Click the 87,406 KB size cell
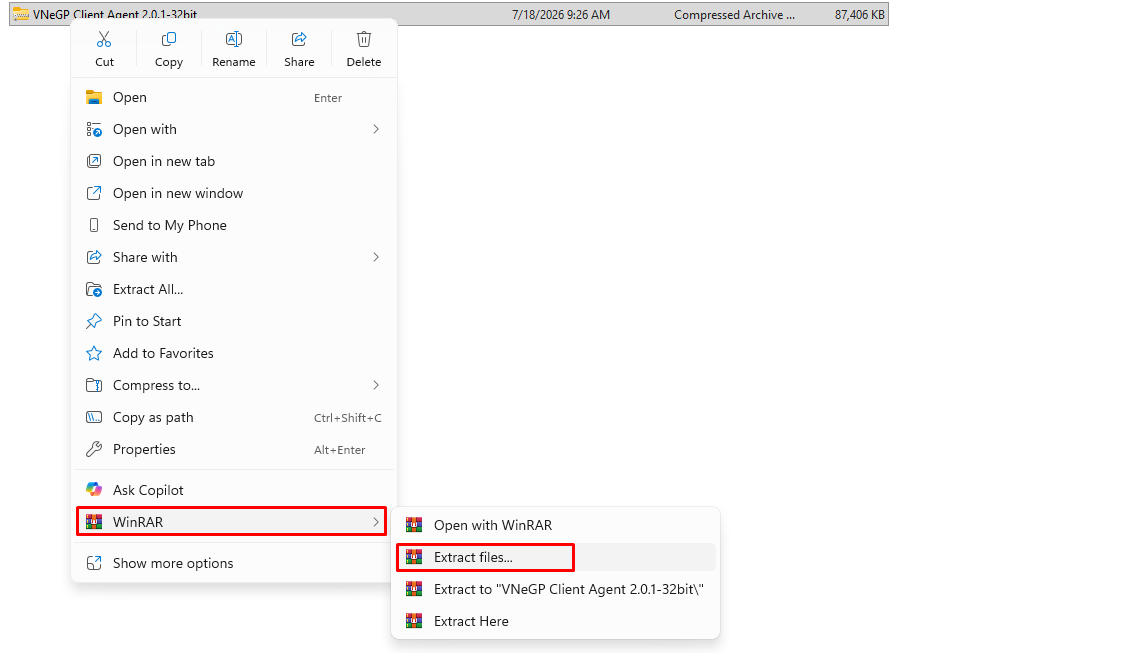This screenshot has width=1146, height=653. click(860, 15)
